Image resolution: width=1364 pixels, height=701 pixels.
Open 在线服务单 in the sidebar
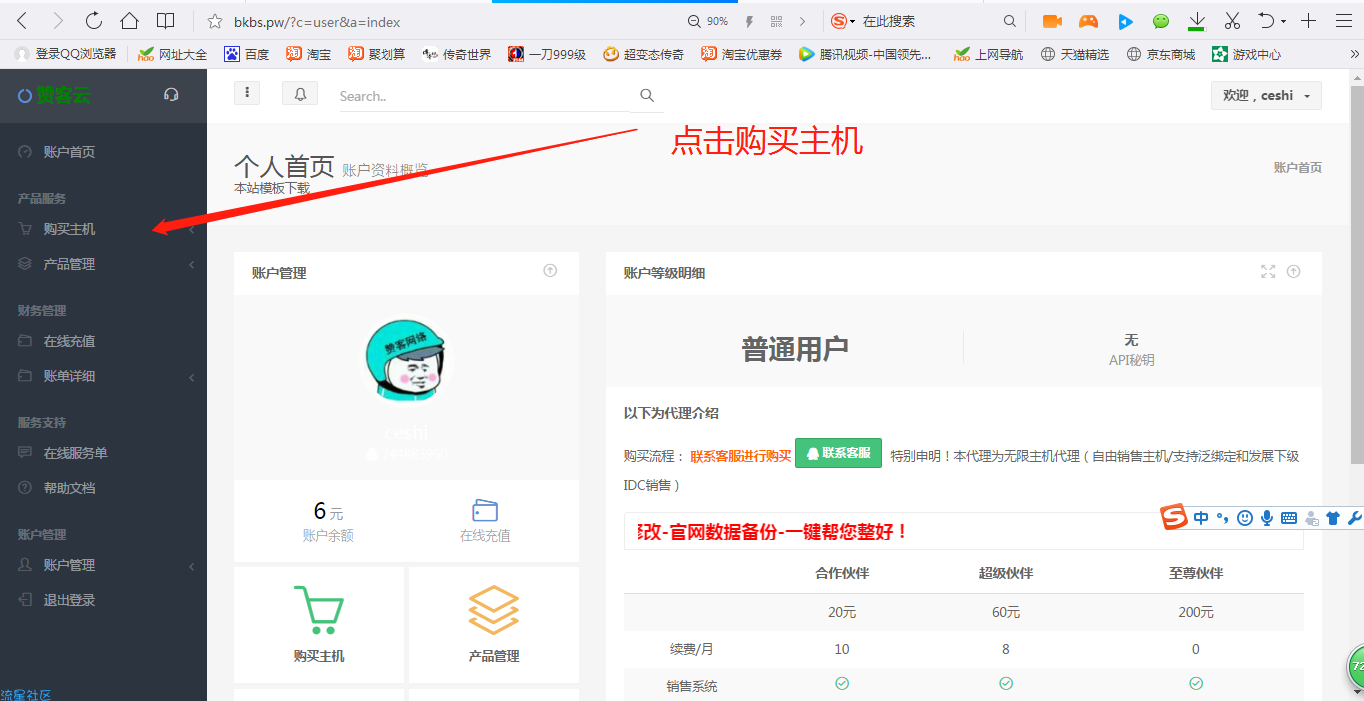(x=75, y=453)
